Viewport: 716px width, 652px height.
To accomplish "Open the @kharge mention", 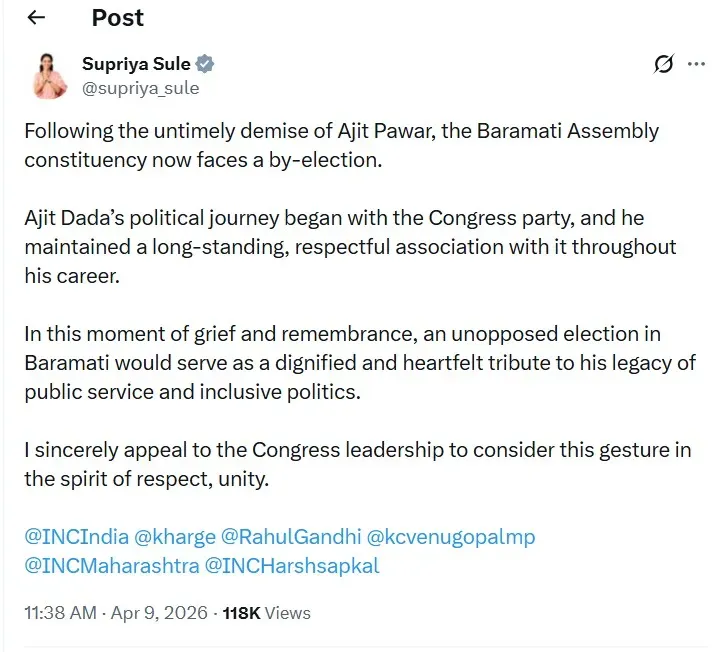I will (175, 537).
